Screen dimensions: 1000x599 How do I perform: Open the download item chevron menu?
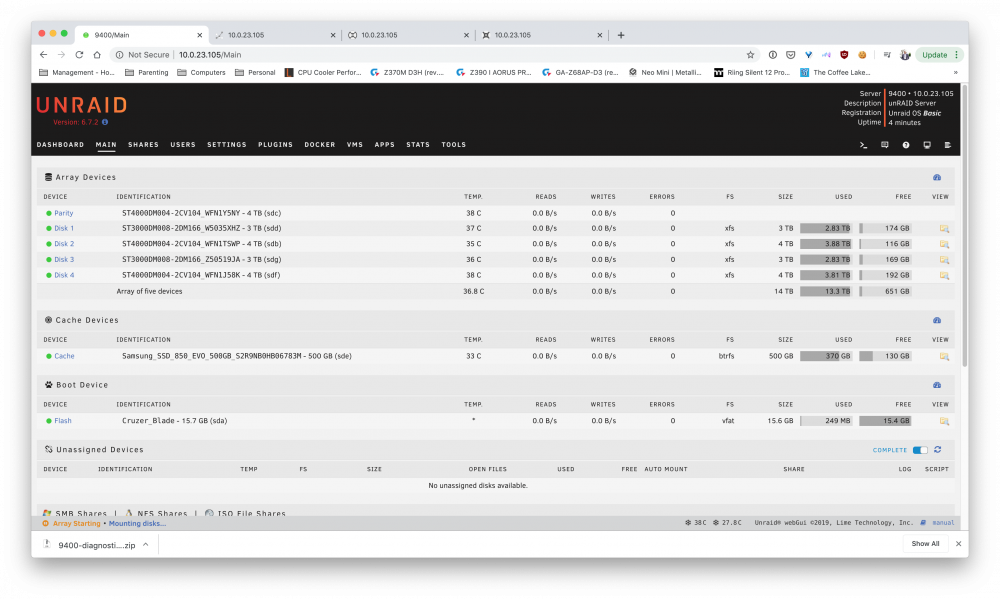(145, 545)
